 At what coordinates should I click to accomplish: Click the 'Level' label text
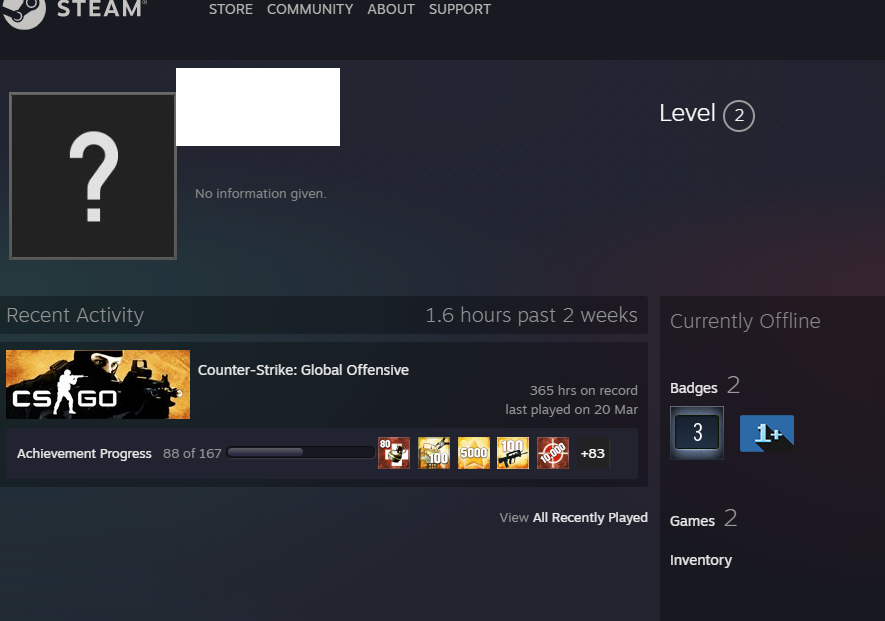(x=687, y=113)
